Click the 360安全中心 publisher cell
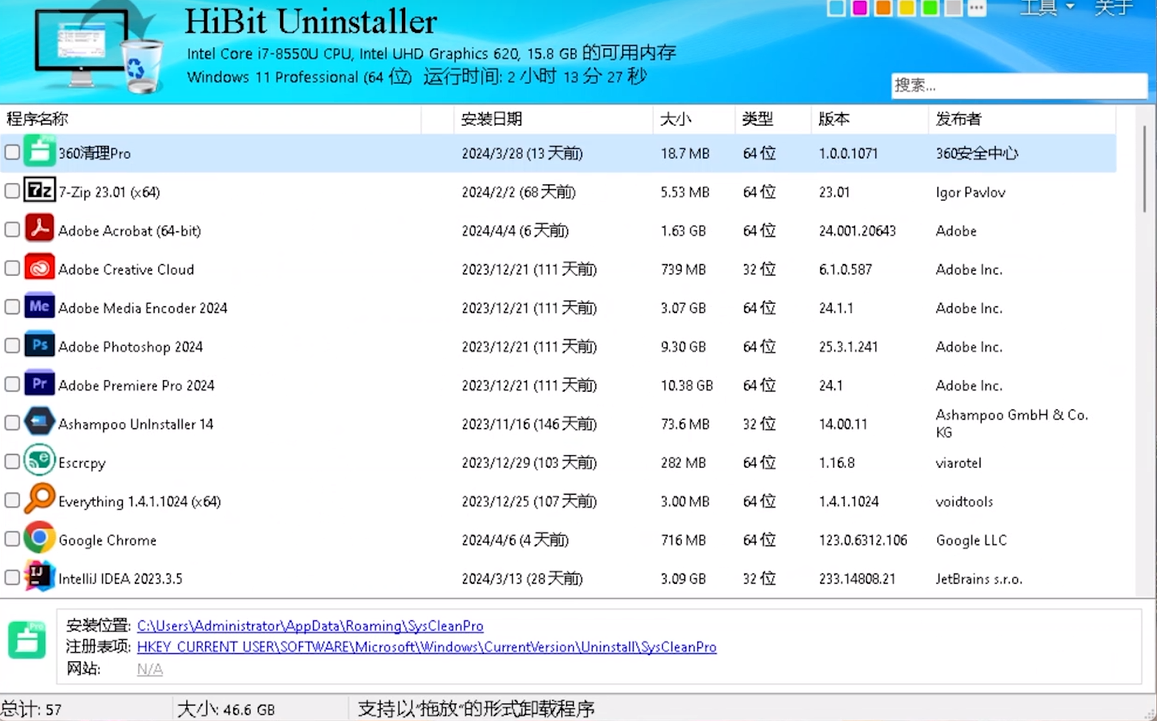This screenshot has width=1157, height=721. 976,153
